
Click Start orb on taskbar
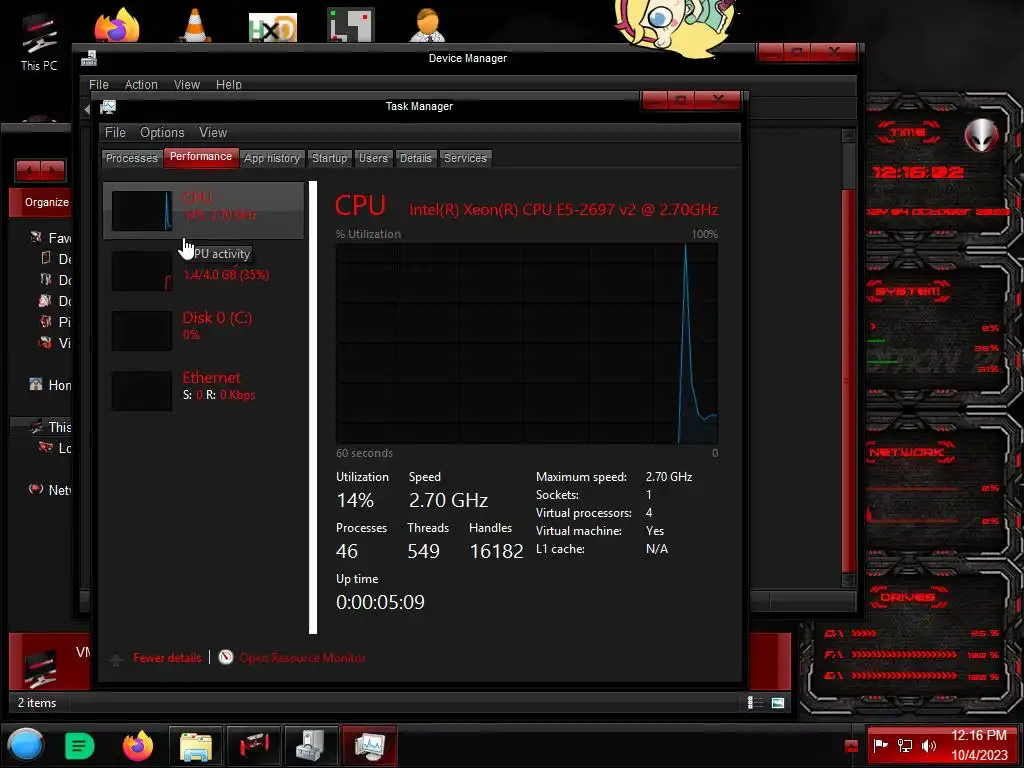click(x=26, y=745)
